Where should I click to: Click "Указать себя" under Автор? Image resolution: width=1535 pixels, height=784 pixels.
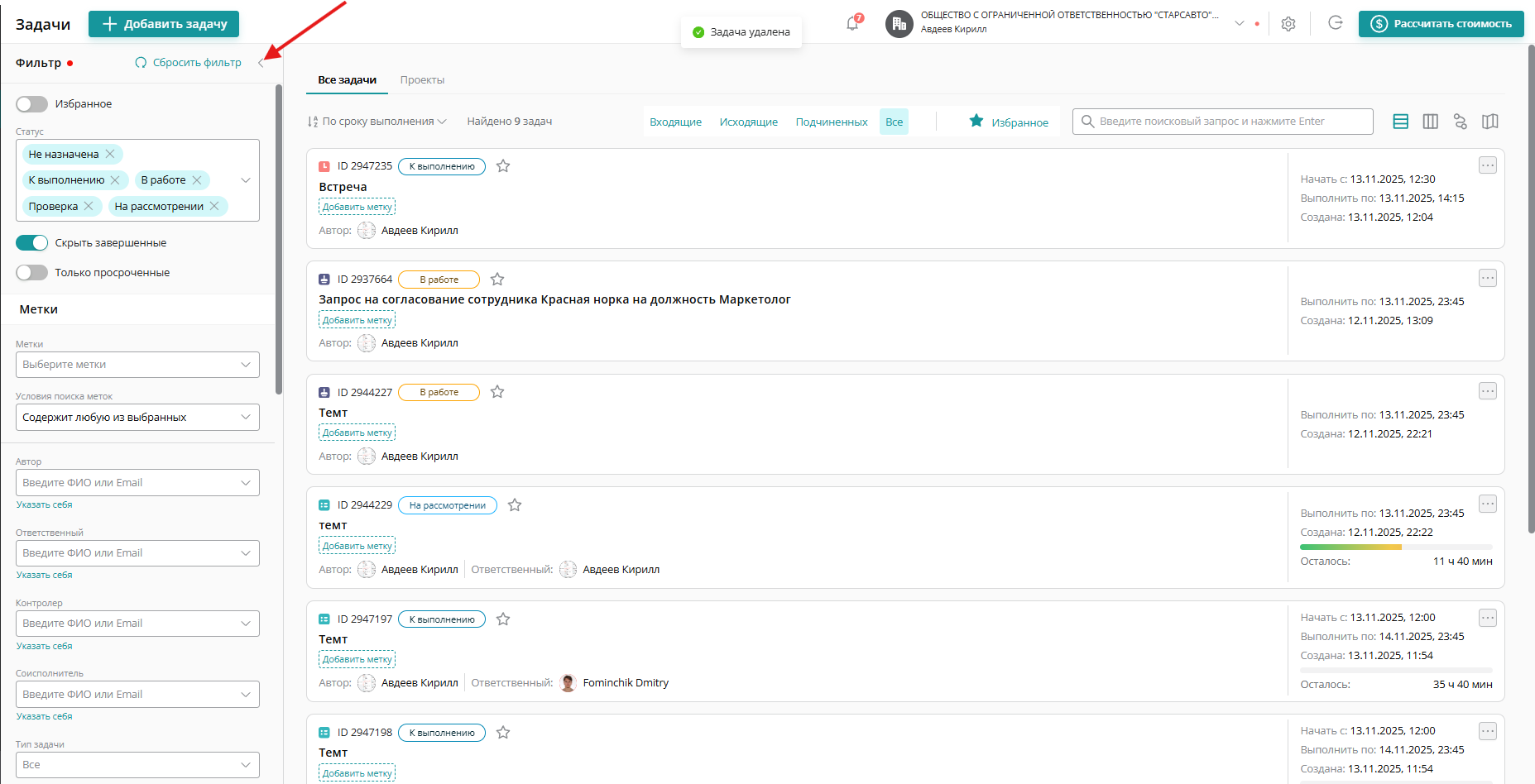[x=45, y=504]
